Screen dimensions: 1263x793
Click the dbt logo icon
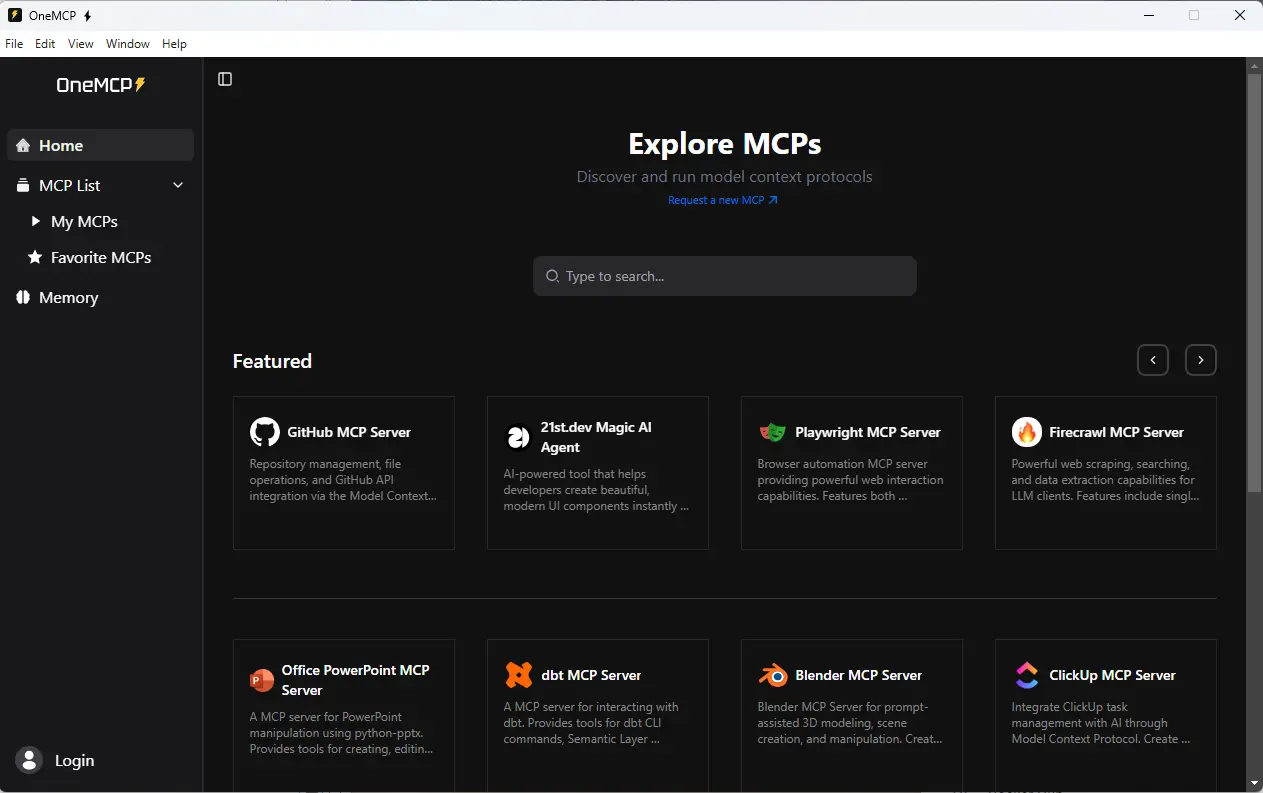pos(519,675)
